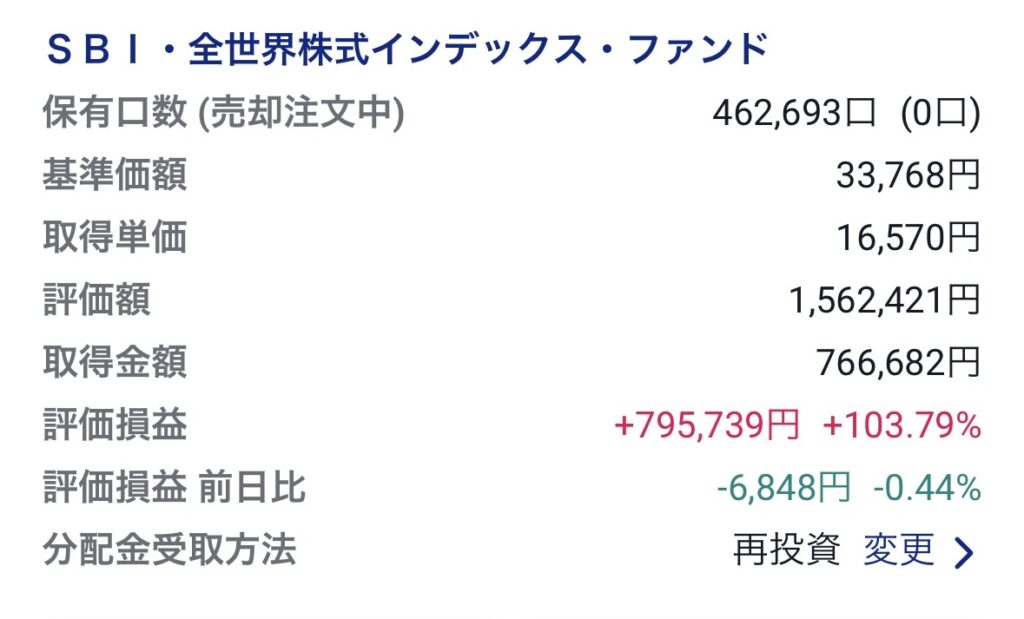Click the 766,682円 acquisition amount
Viewport: 1024px width, 619px height.
(898, 363)
